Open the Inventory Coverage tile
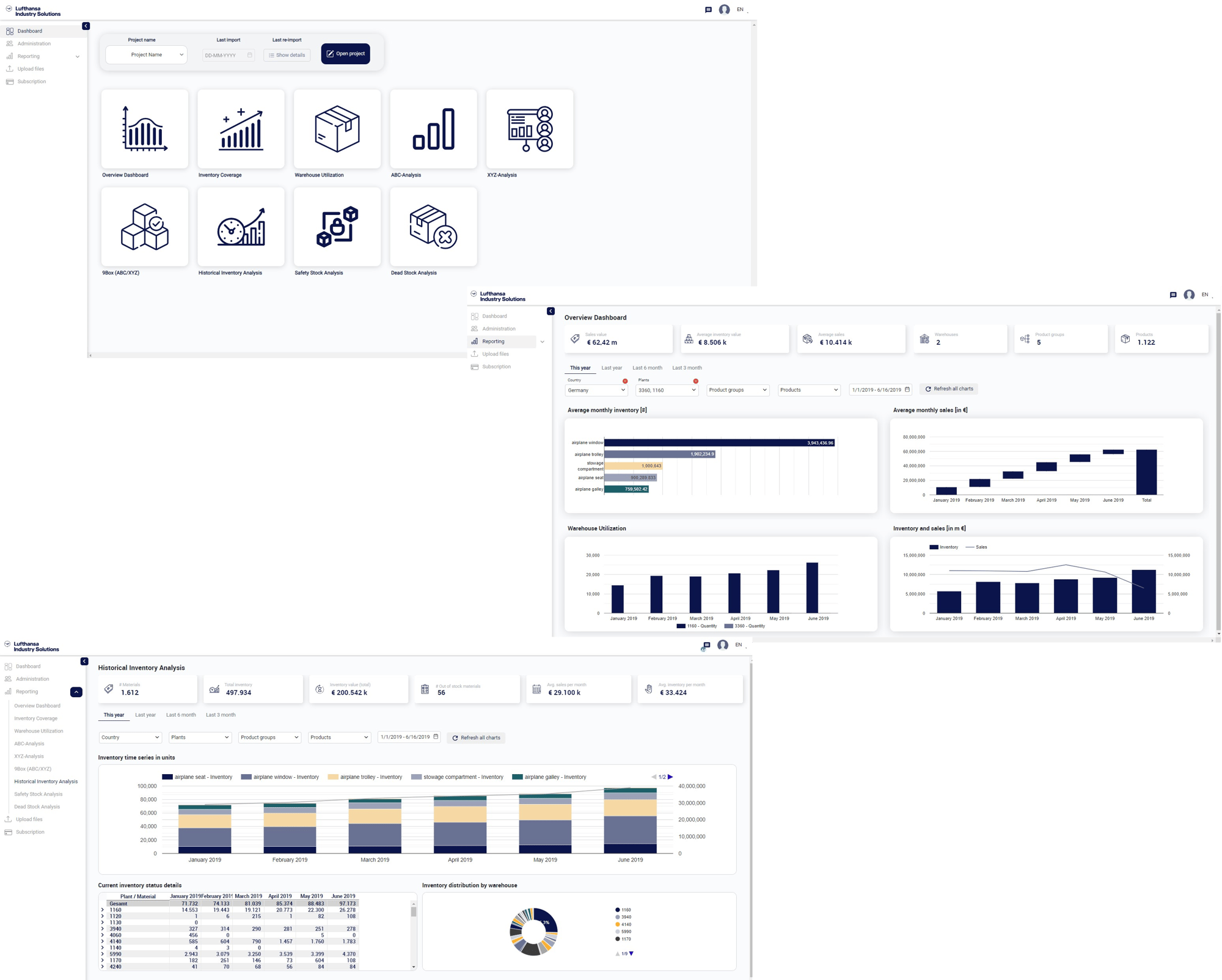This screenshot has width=1222, height=980. 241,129
